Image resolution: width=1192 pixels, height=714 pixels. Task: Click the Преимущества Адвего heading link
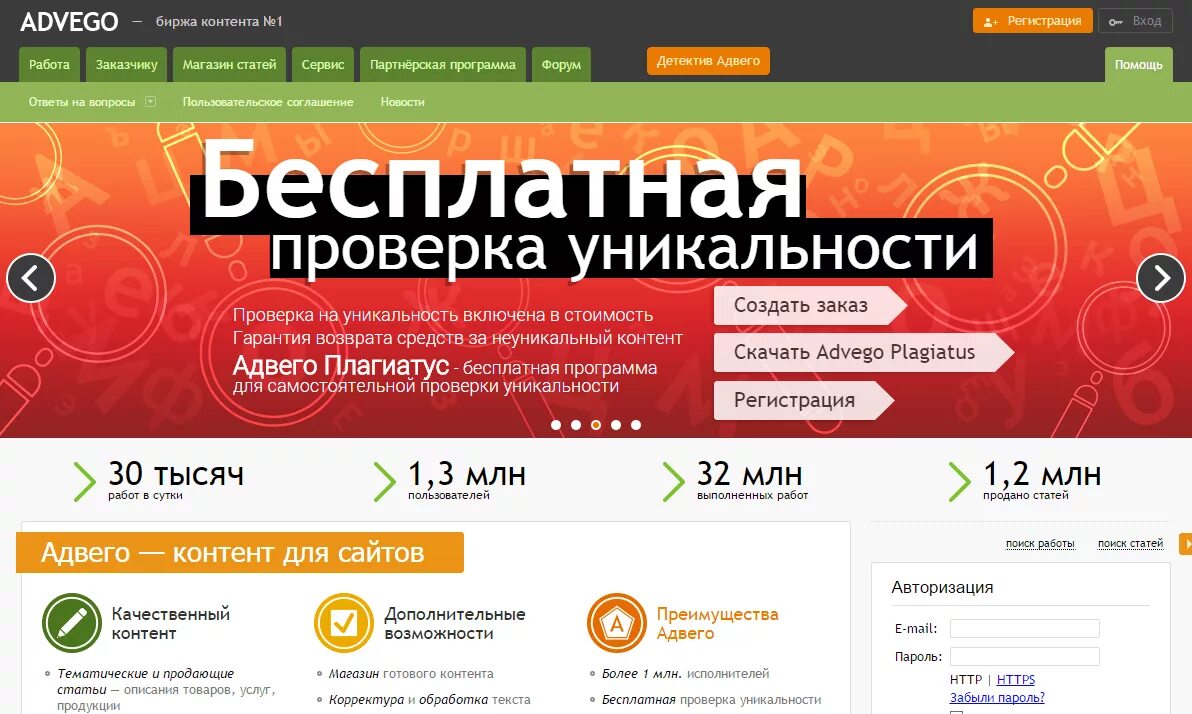pos(718,624)
